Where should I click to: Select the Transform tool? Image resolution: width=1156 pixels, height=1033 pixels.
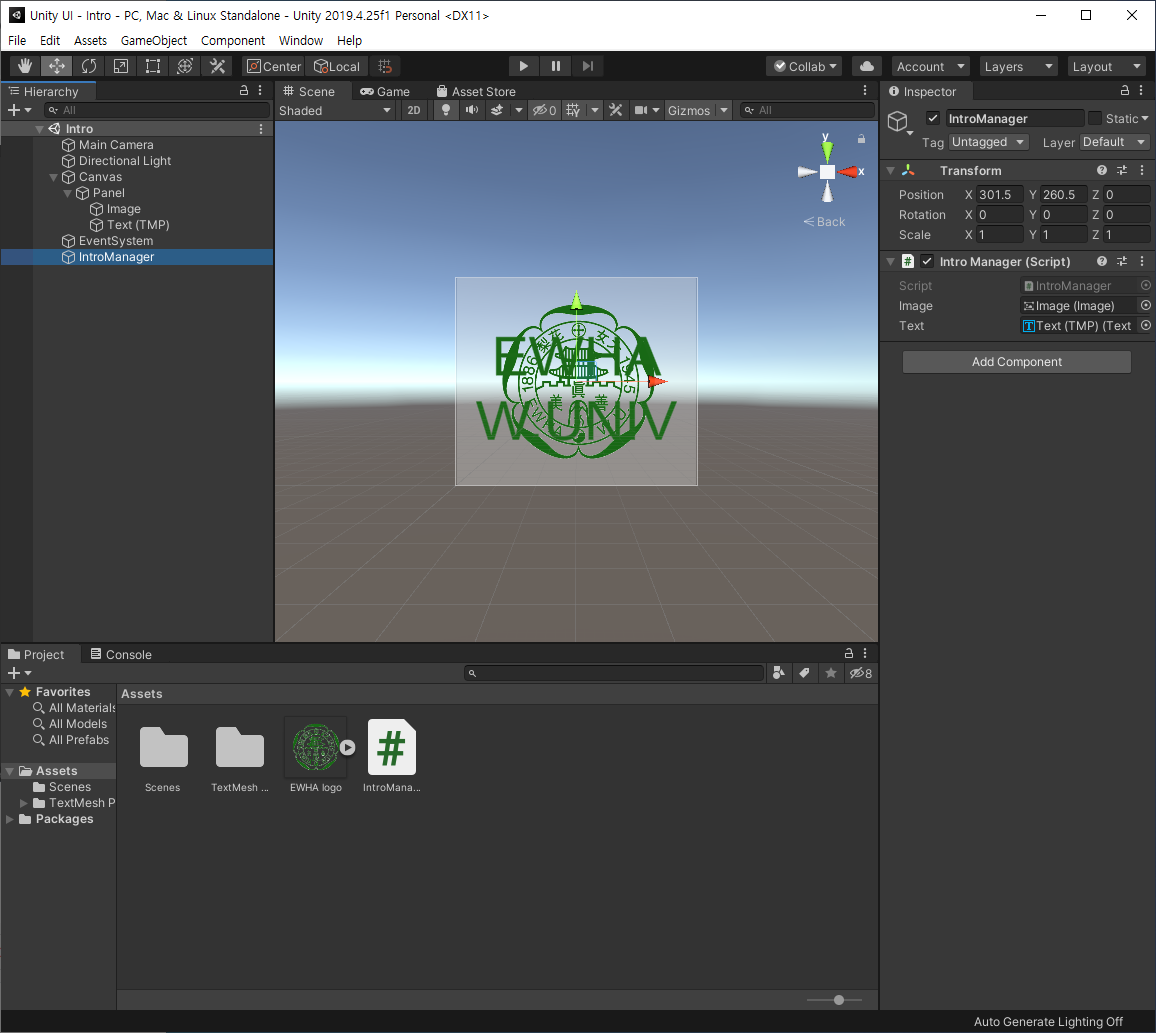185,66
